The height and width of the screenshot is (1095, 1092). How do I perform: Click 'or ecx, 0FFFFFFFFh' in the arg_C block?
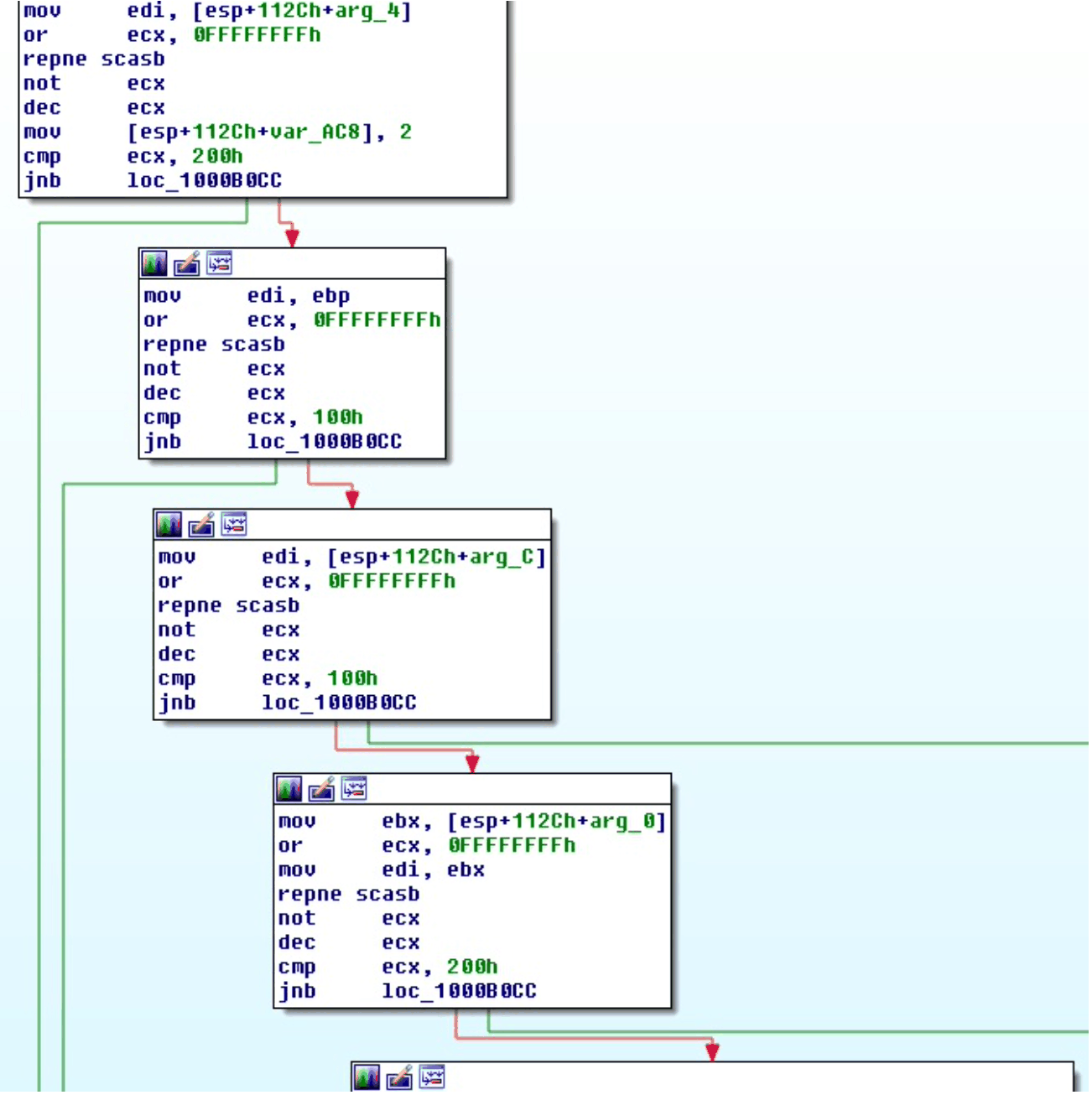[306, 582]
